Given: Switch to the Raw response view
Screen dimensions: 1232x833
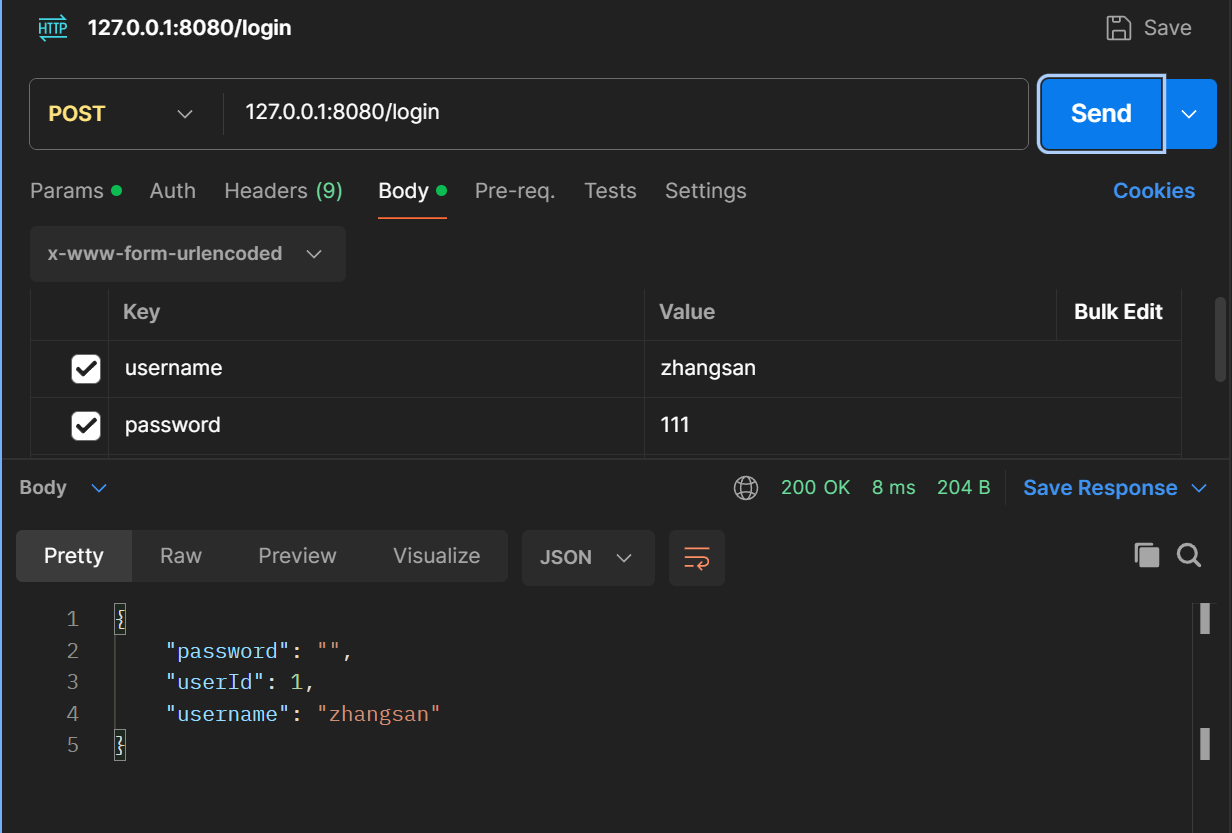Looking at the screenshot, I should click(181, 556).
